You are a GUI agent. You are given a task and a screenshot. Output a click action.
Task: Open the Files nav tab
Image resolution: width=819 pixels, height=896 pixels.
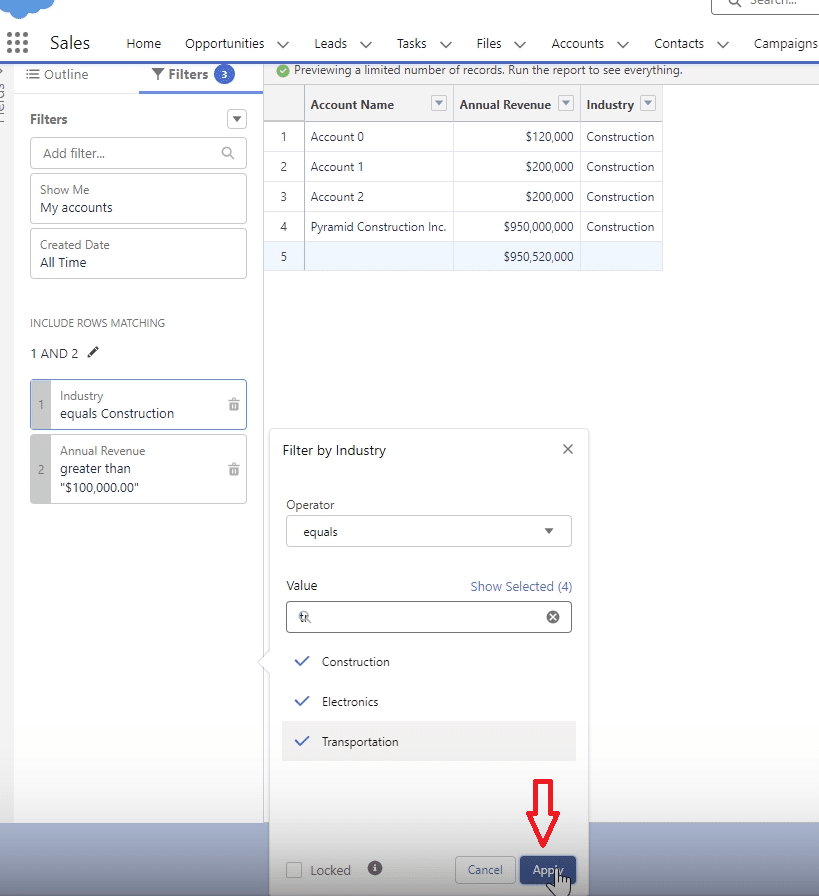coord(489,43)
